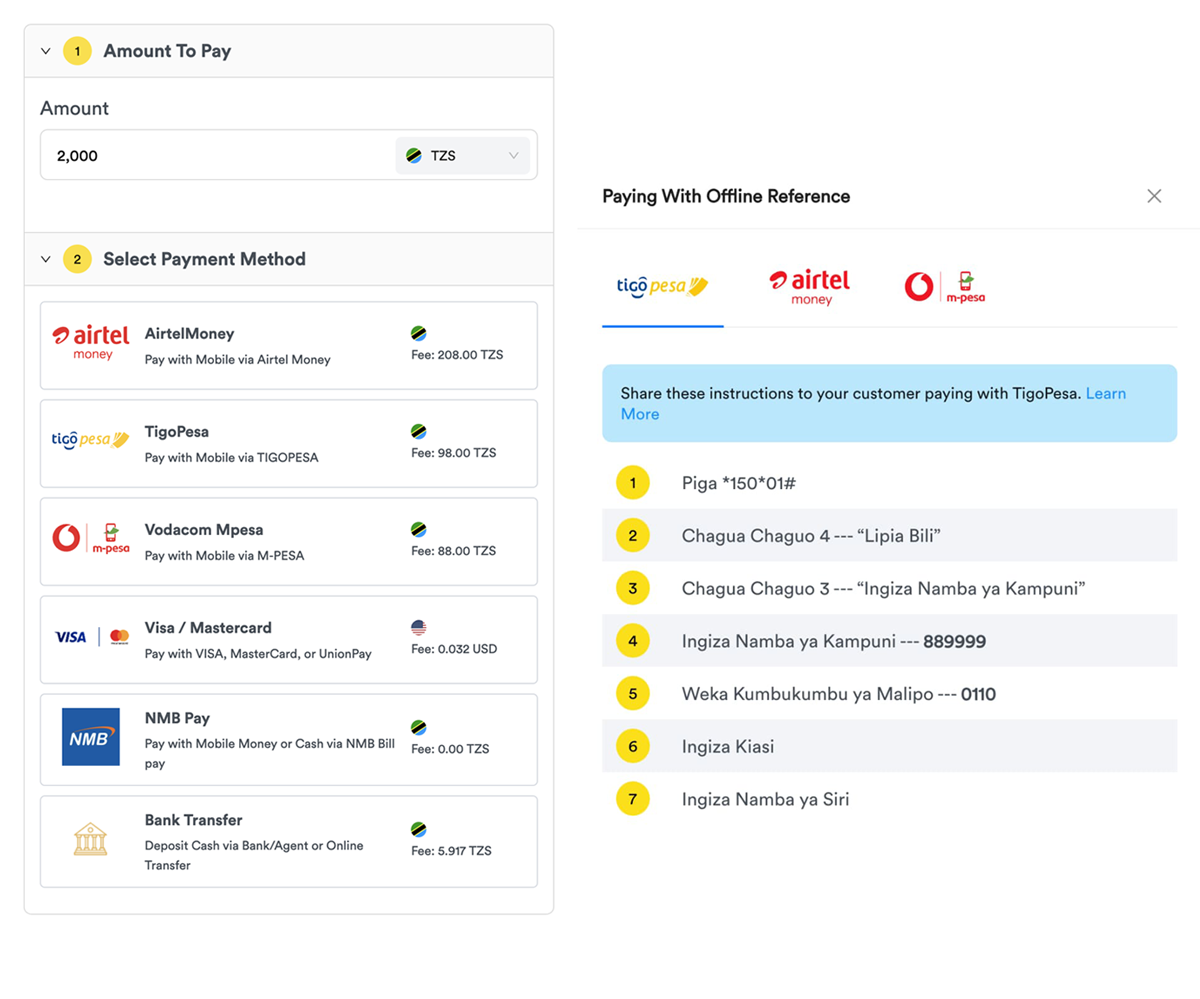Click the NMB bank logo icon
The height and width of the screenshot is (999, 1200).
click(90, 737)
